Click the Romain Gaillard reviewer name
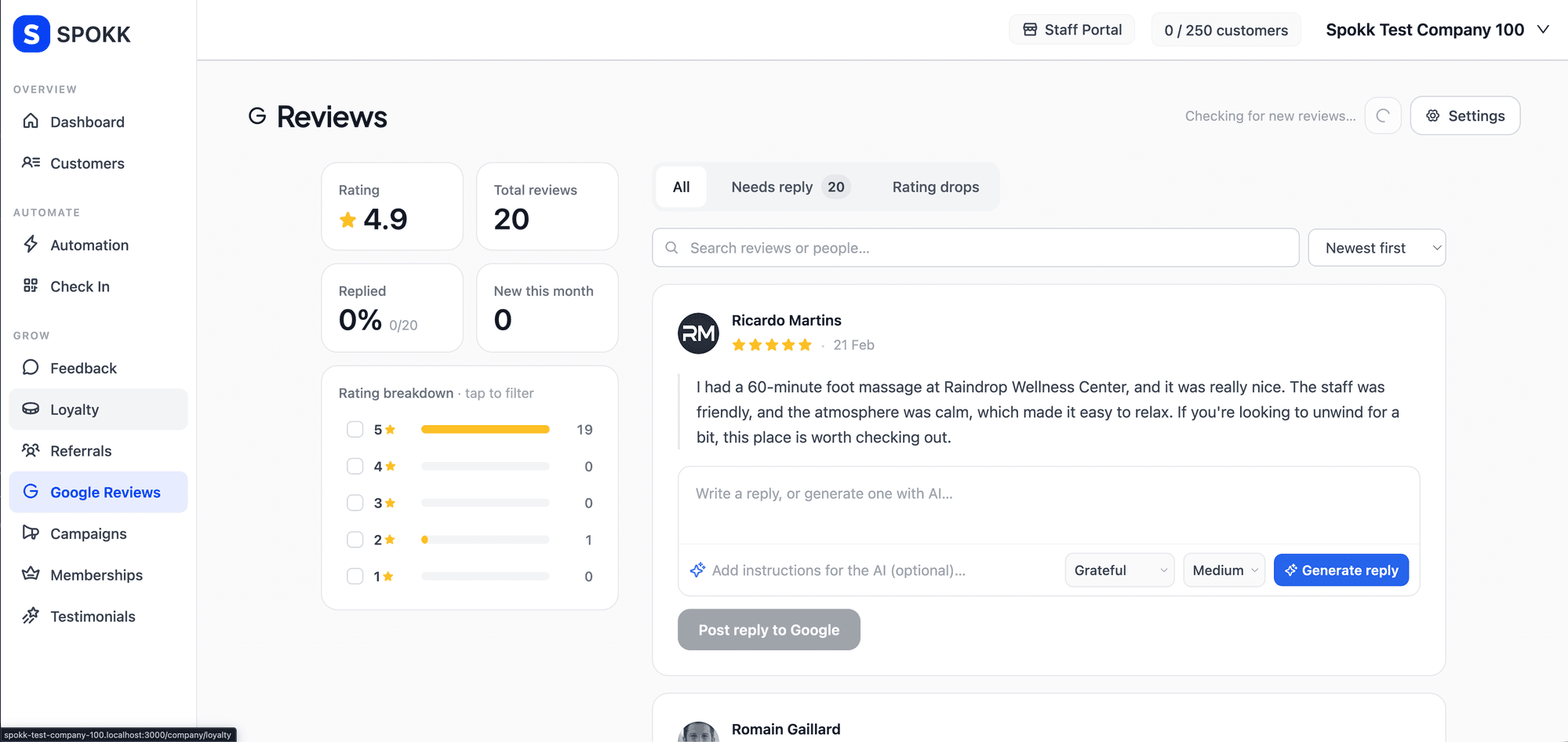 [x=786, y=729]
